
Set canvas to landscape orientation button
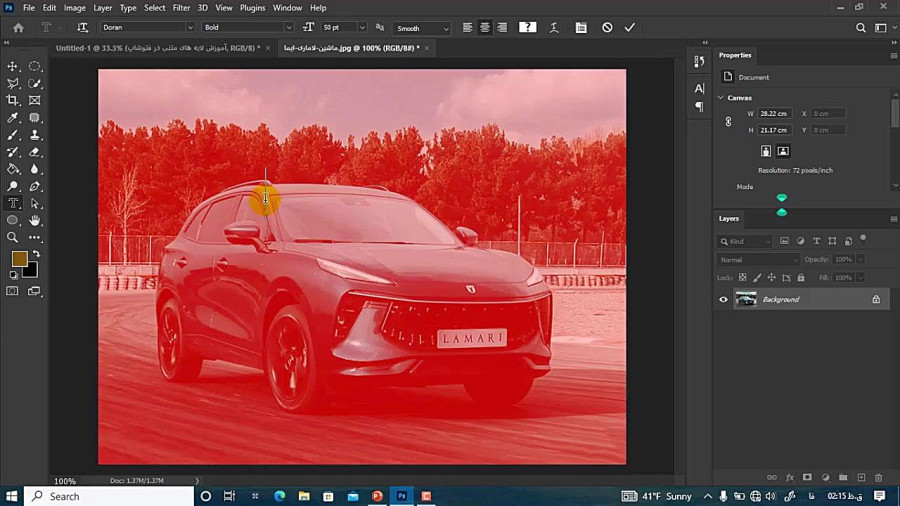(783, 151)
